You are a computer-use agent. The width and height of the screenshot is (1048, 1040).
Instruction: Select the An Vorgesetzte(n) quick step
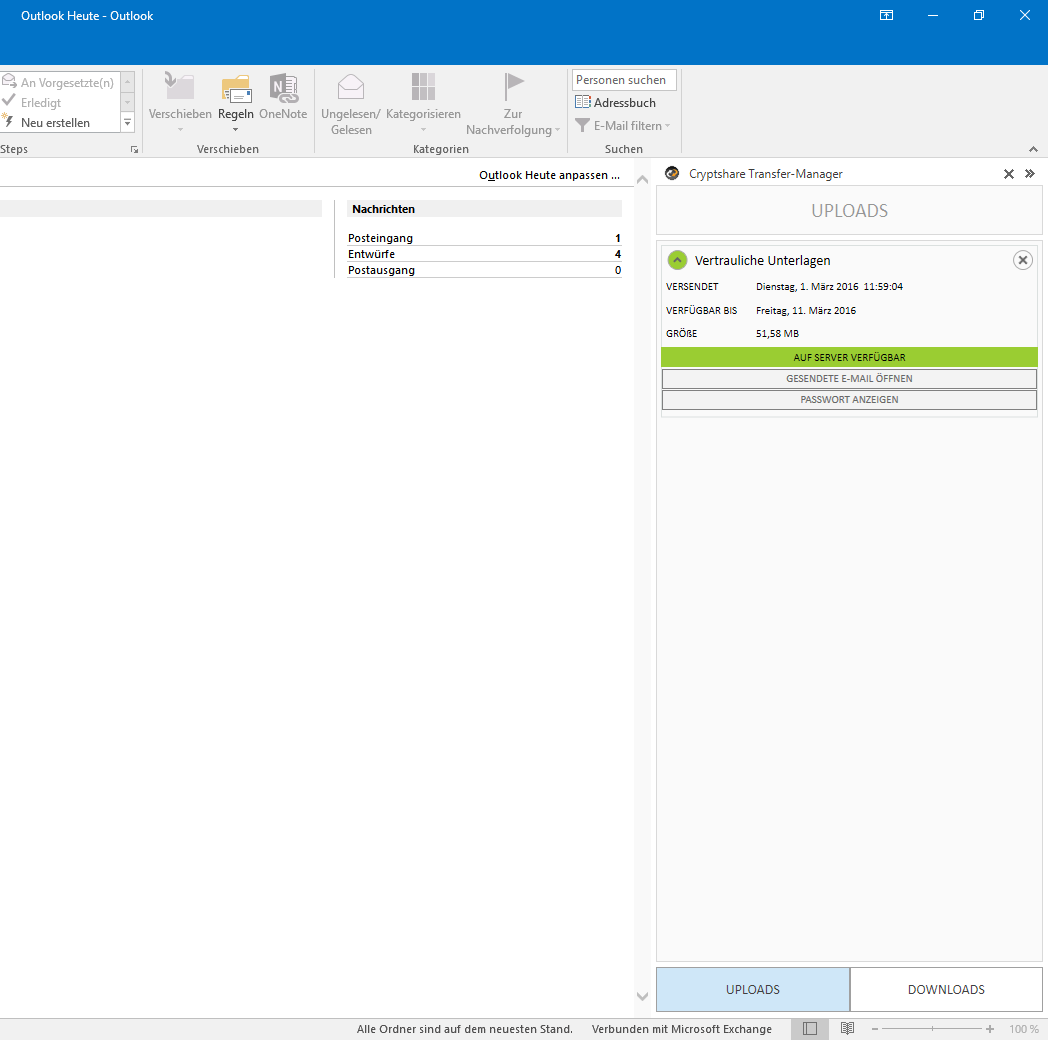coord(59,82)
